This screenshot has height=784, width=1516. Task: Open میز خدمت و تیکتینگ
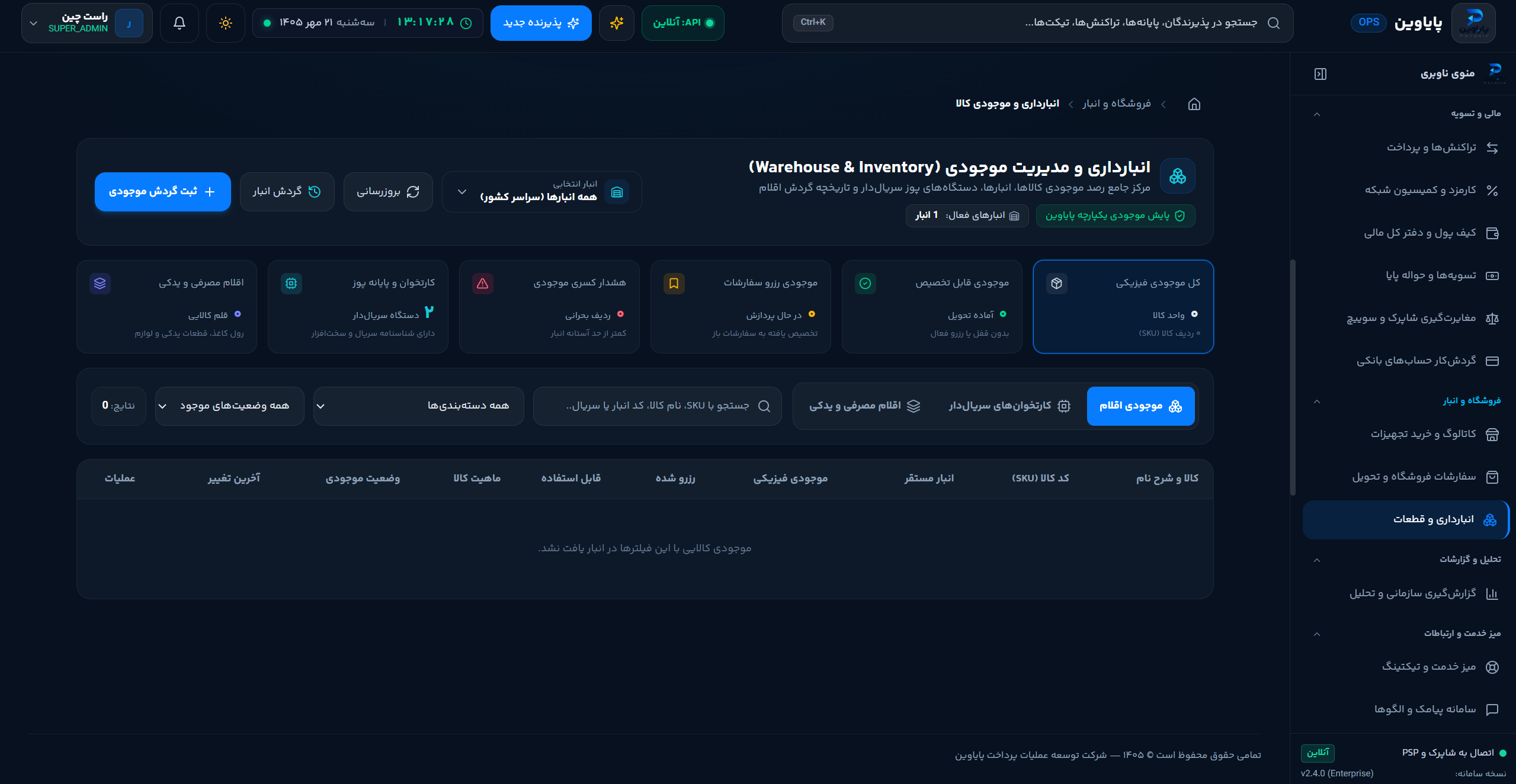coord(1405,667)
